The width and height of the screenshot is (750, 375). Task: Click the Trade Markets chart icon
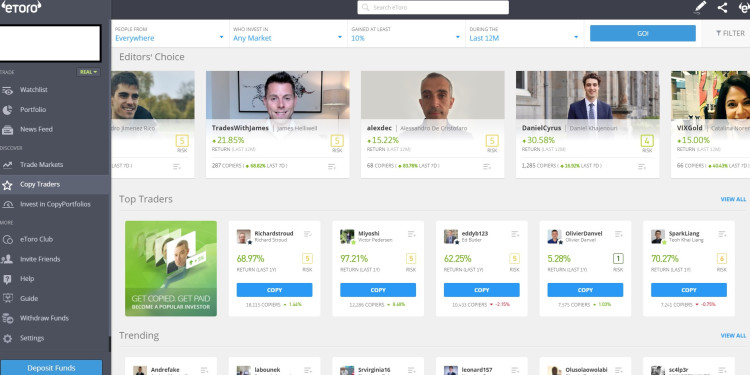pyautogui.click(x=7, y=165)
